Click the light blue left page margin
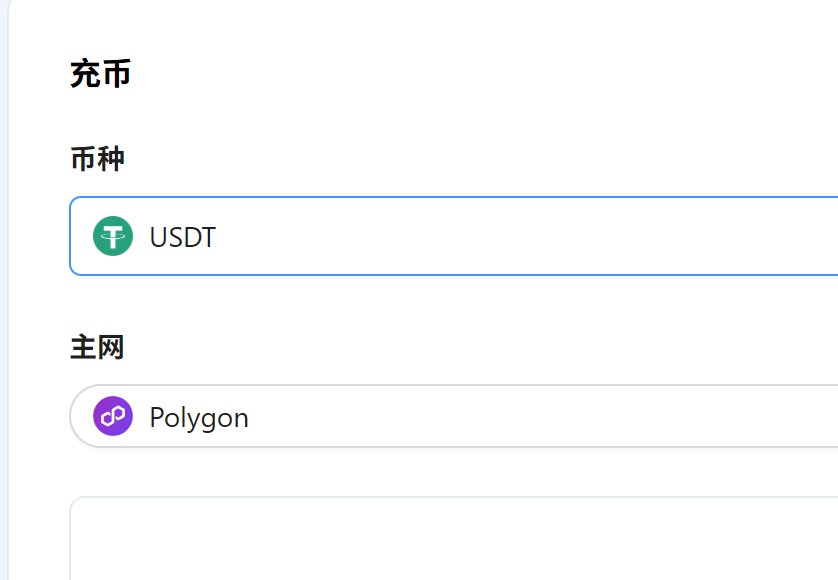The image size is (838, 580). click(4, 300)
